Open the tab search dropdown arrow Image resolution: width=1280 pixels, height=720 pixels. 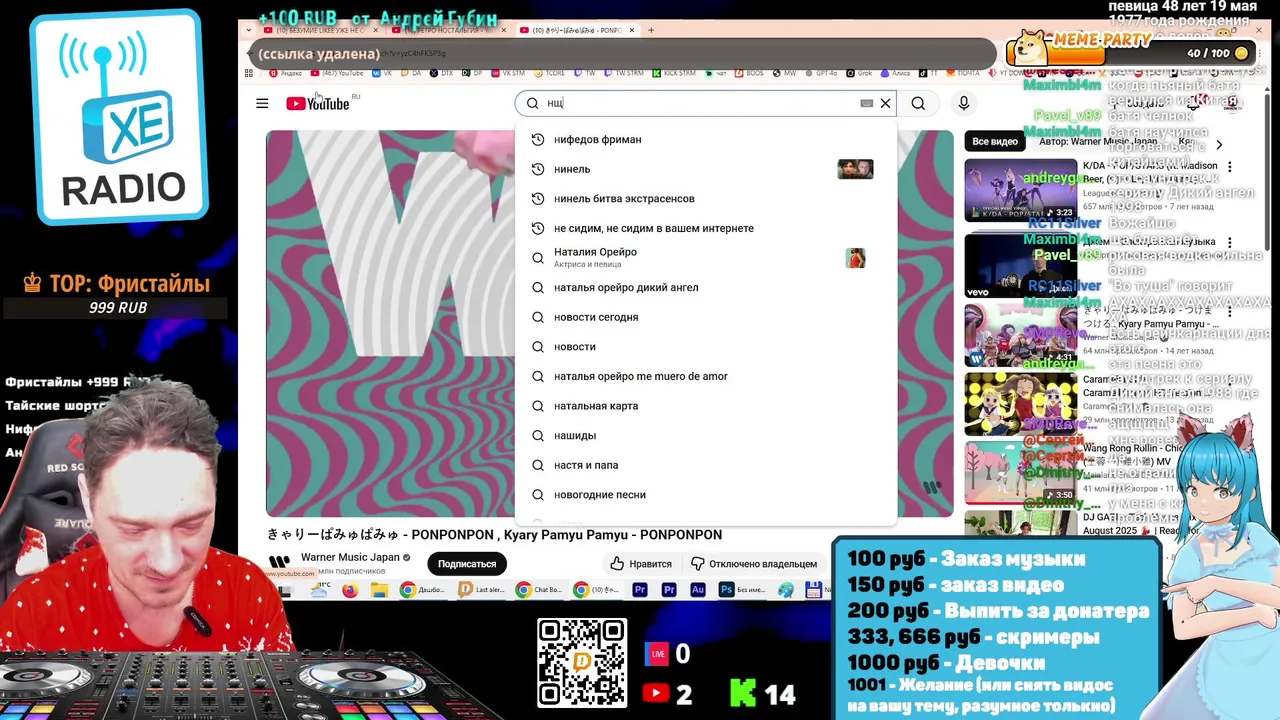click(250, 30)
